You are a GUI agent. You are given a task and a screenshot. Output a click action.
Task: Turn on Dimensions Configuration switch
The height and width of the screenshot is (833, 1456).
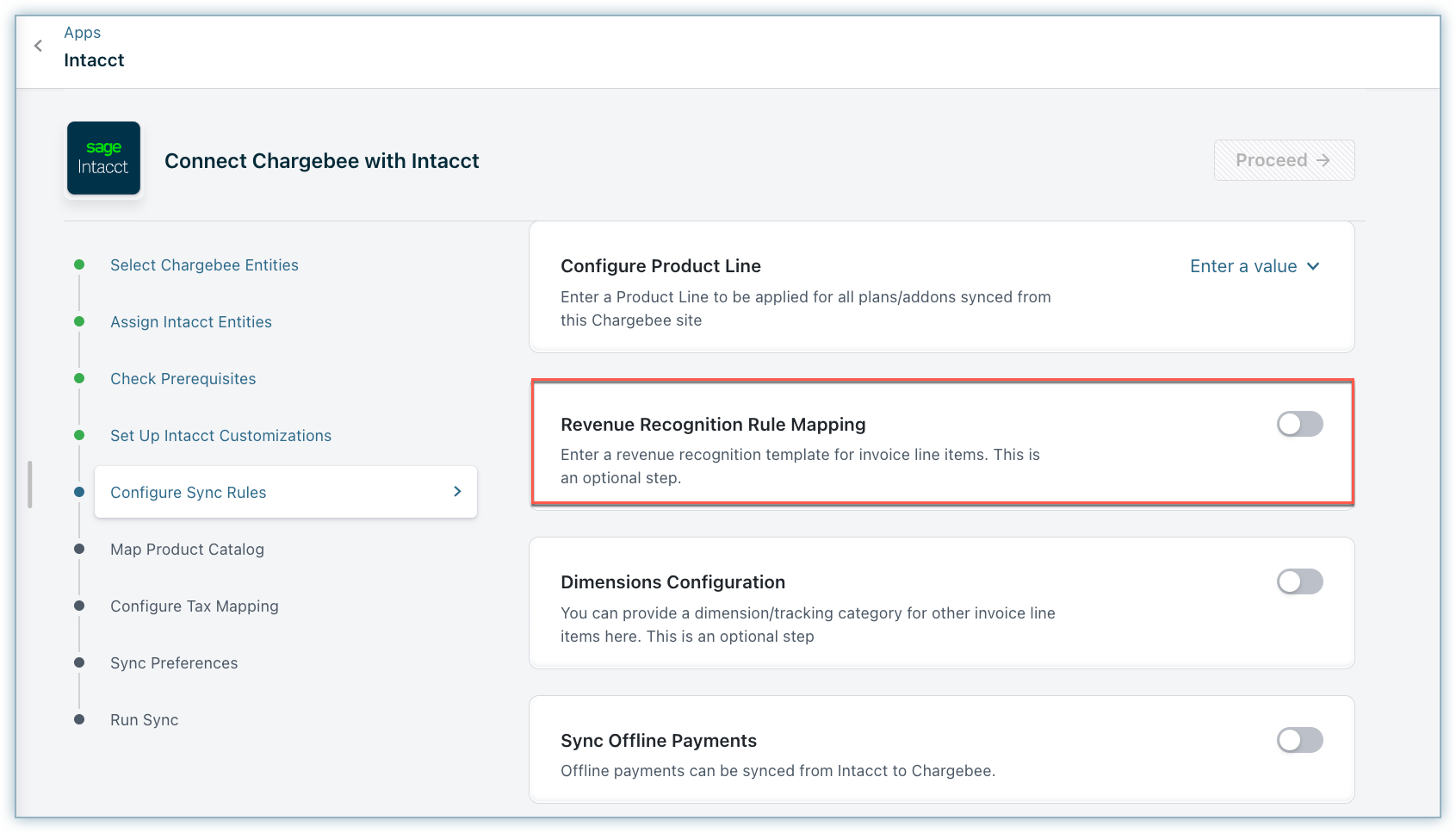click(x=1299, y=582)
